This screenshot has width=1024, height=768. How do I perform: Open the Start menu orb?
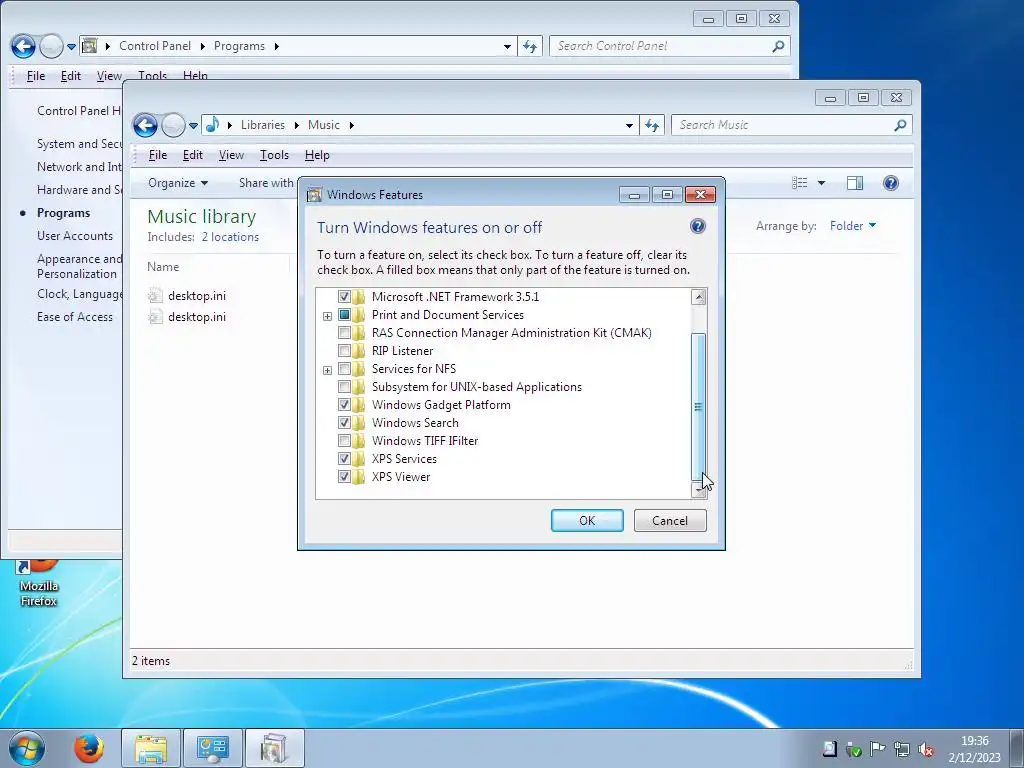point(26,748)
